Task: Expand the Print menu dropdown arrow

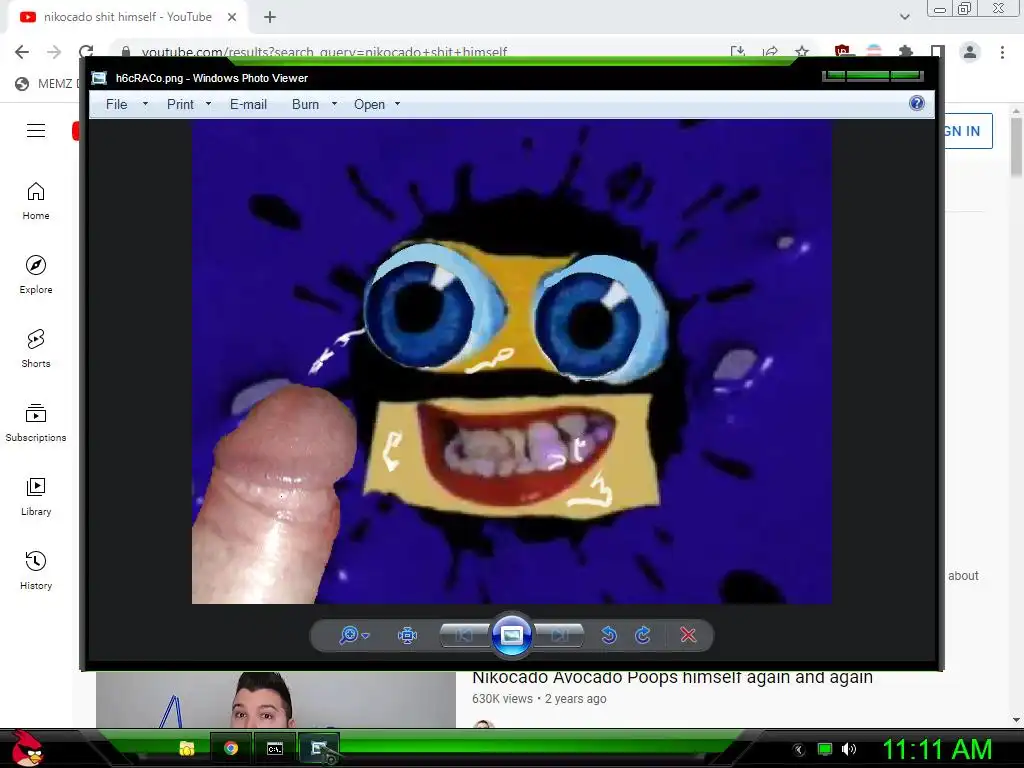Action: click(208, 104)
